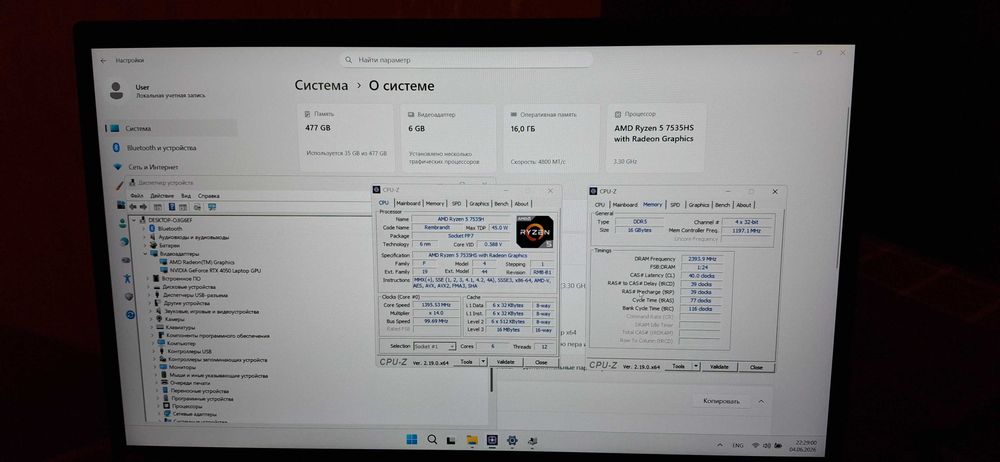
Task: Click the Settings back arrow icon
Action: point(103,61)
